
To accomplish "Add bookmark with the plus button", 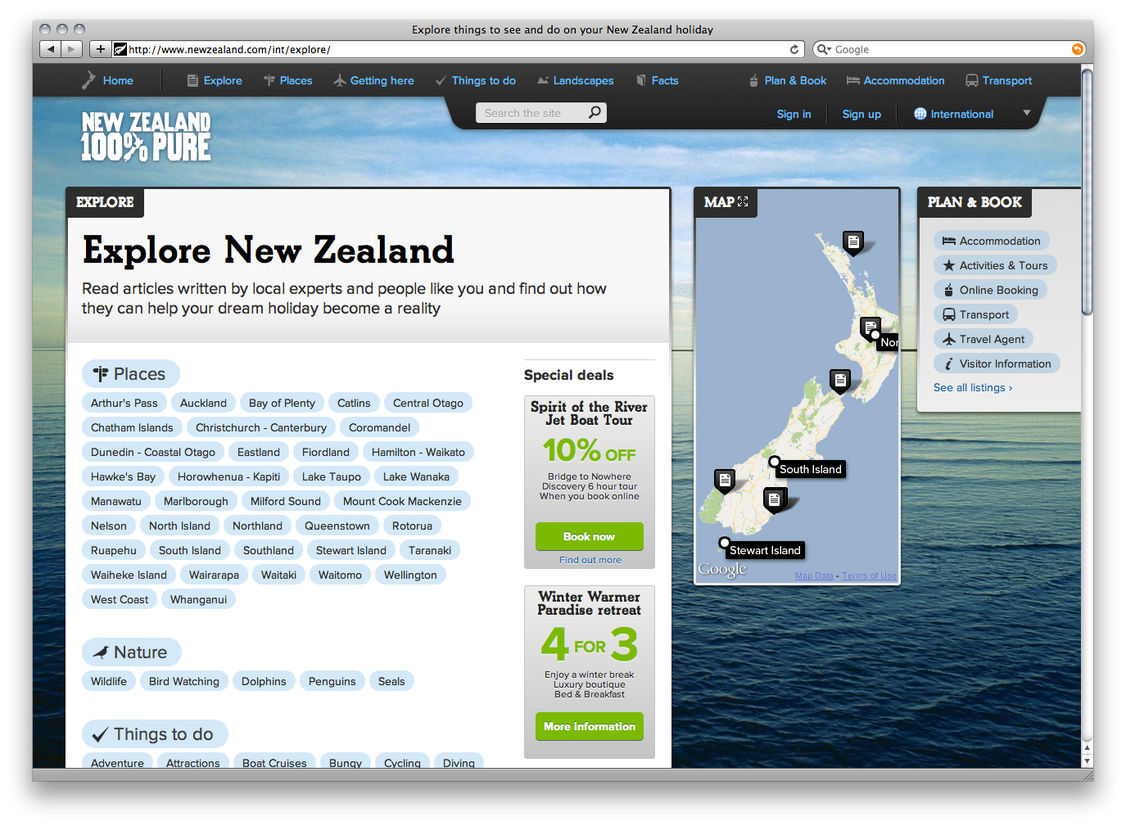I will coord(100,49).
